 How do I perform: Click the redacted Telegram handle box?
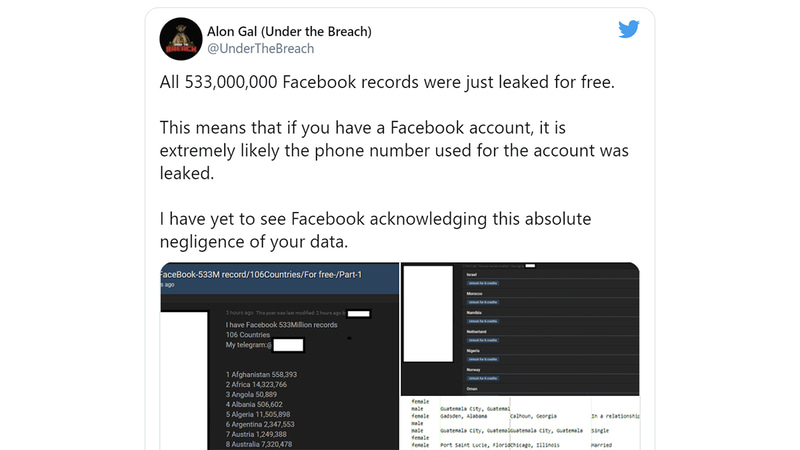288,345
